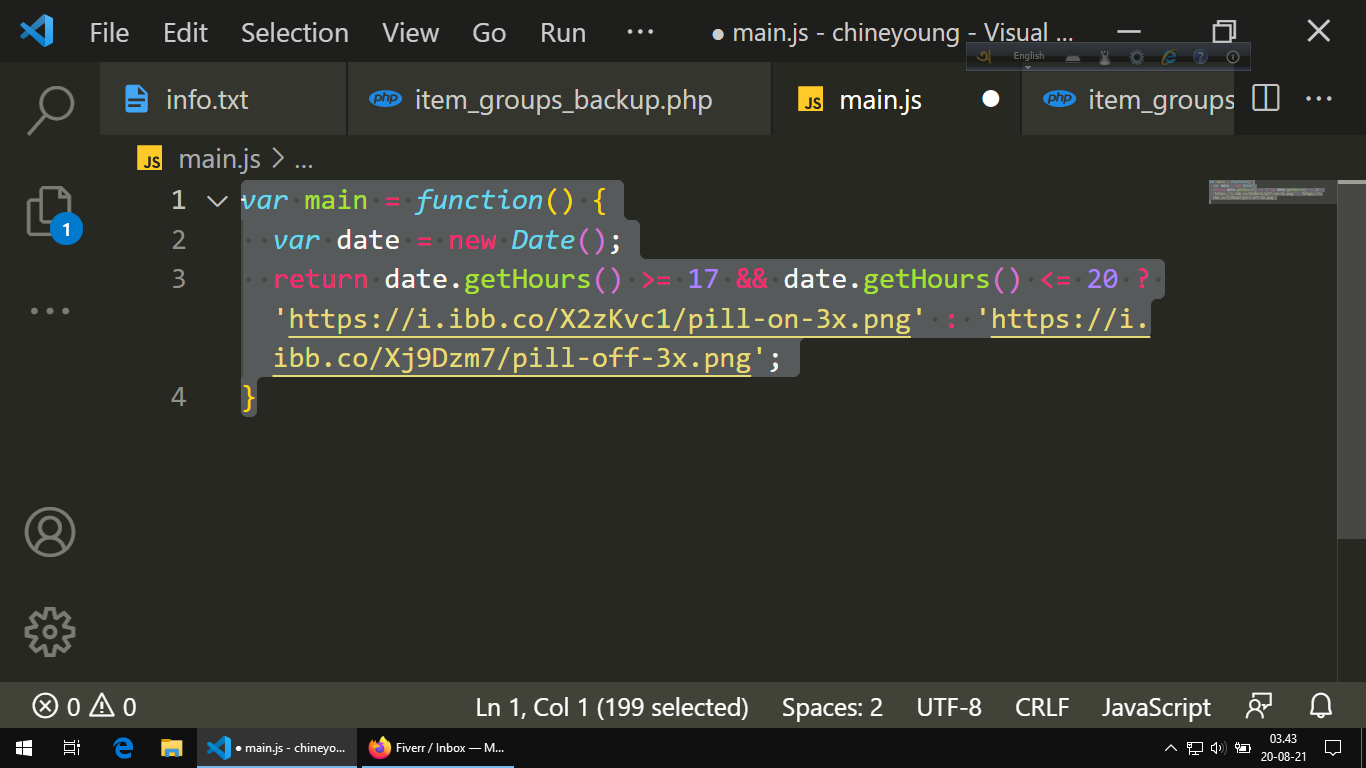
Task: Open the Accounts icon in activity bar
Action: [49, 532]
